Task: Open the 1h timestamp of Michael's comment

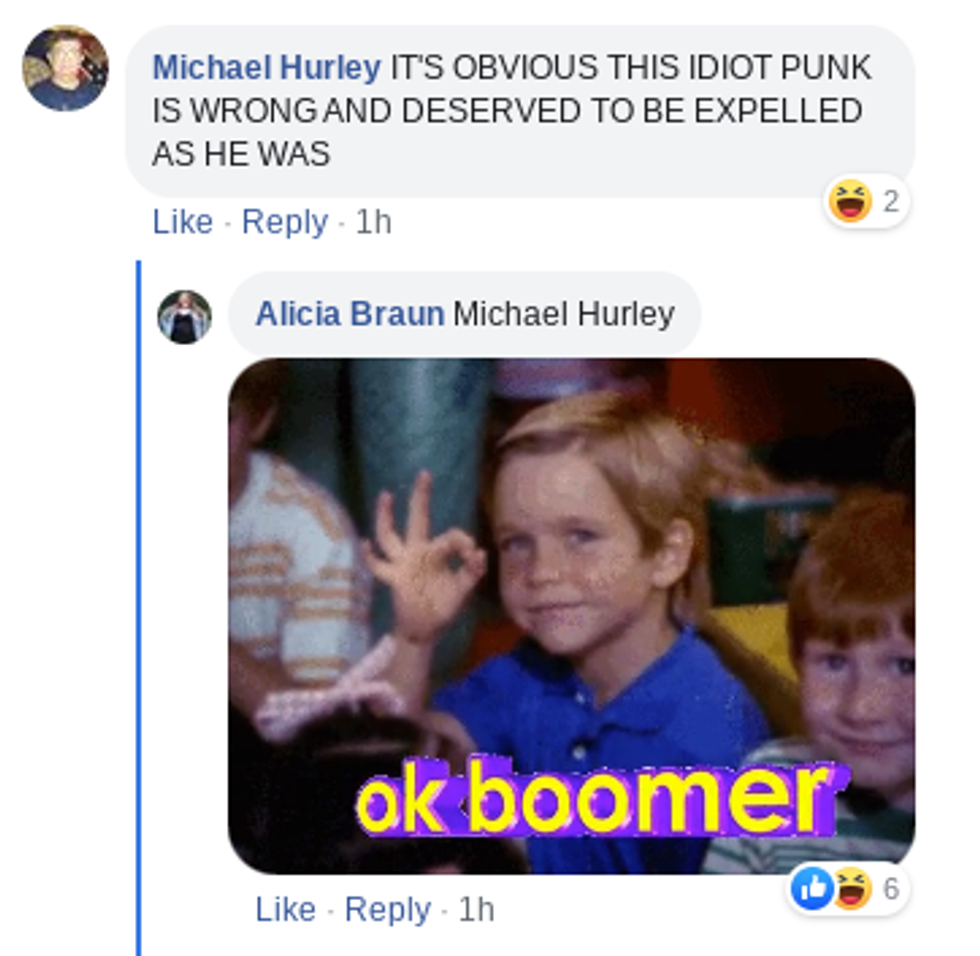Action: (373, 222)
